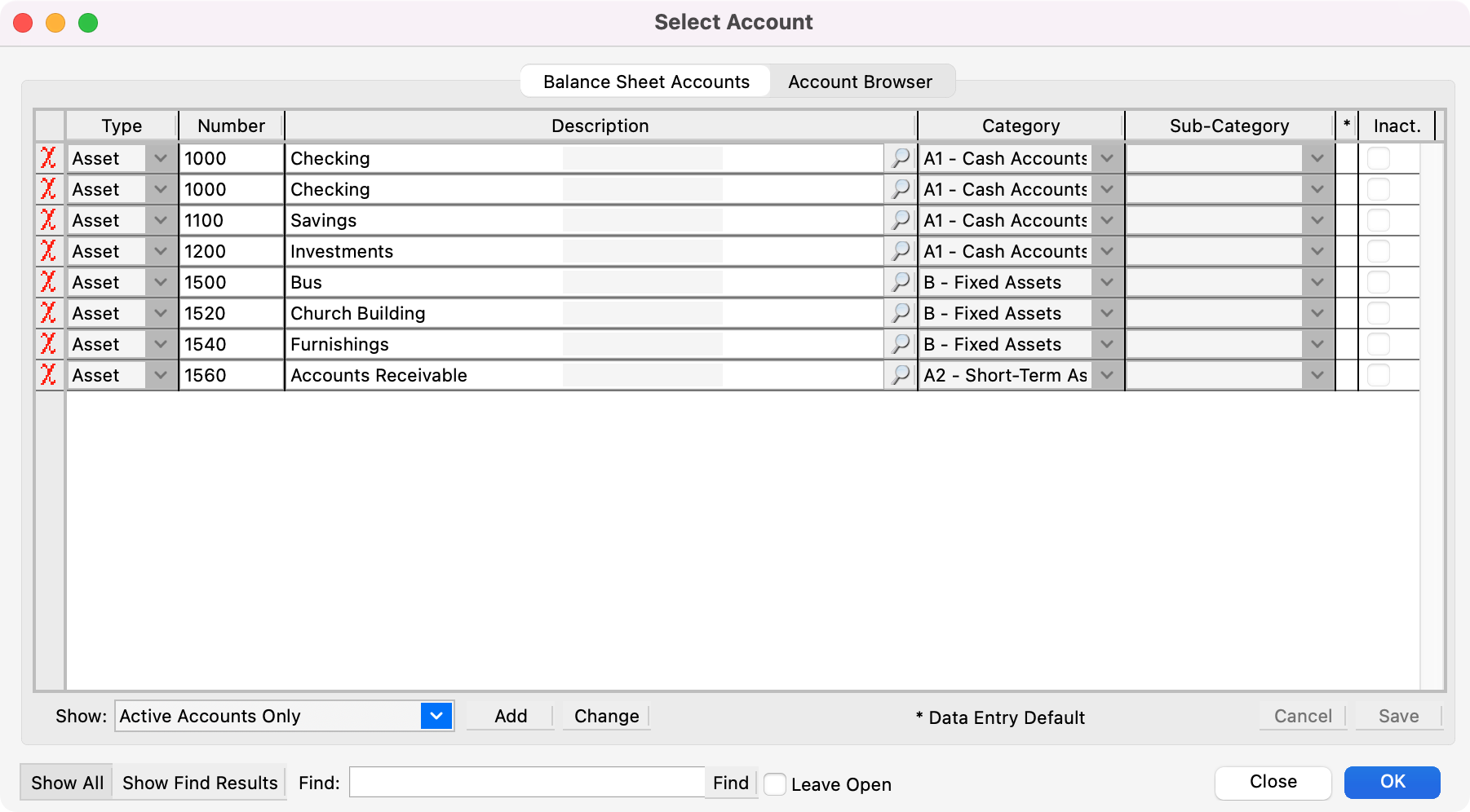
Task: Click the magnifier icon in the Investments row
Action: click(901, 251)
